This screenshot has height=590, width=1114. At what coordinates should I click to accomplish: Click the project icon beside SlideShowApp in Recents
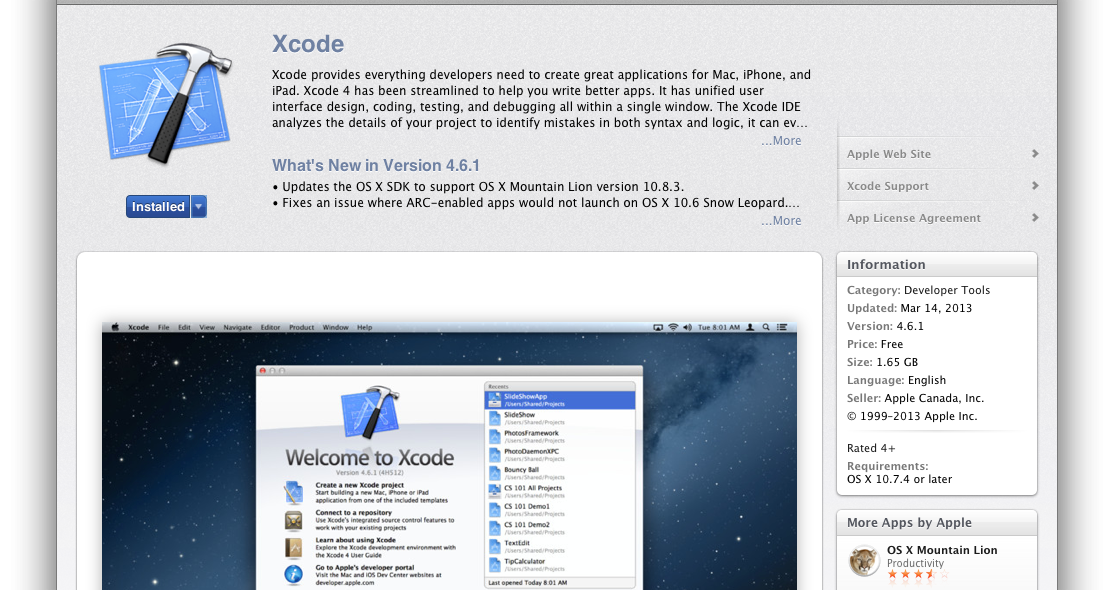tap(494, 399)
